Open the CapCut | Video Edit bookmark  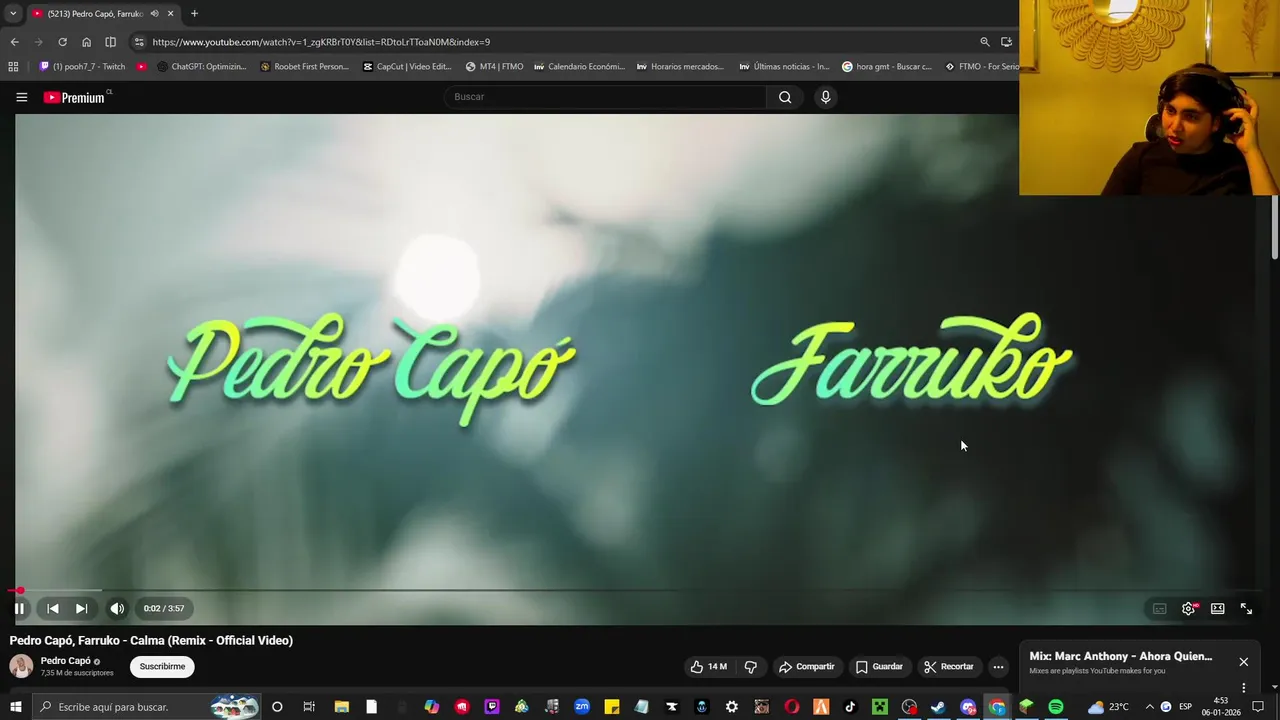pos(407,67)
